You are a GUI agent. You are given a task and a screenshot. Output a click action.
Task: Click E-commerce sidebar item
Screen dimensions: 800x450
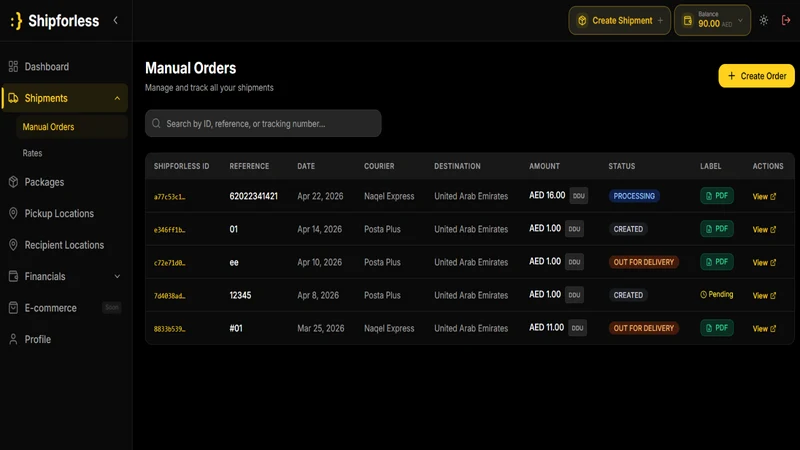(x=65, y=308)
